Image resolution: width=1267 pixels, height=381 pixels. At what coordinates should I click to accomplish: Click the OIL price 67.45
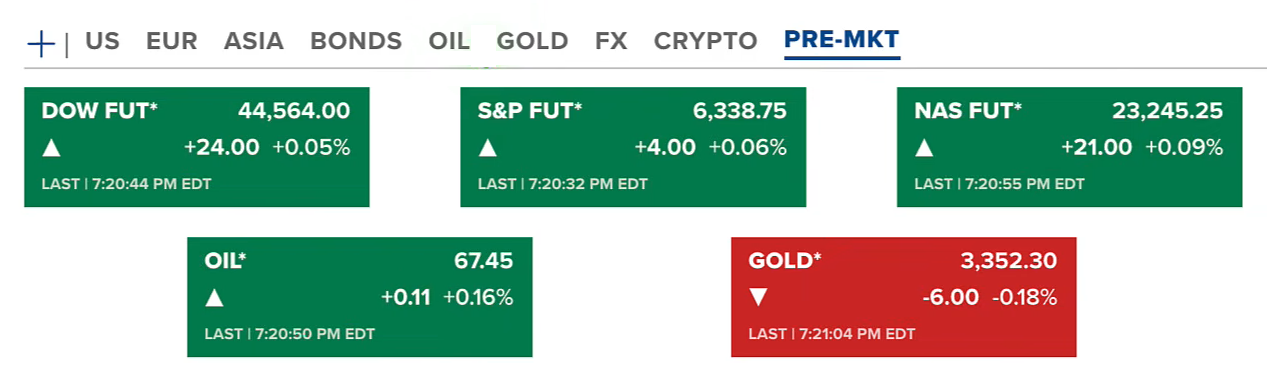483,261
